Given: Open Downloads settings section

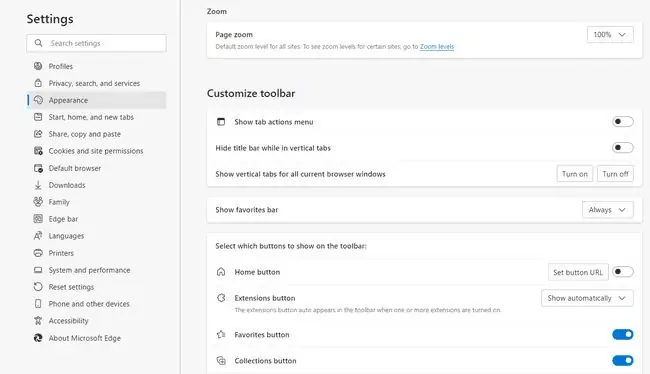Looking at the screenshot, I should 97,185.
